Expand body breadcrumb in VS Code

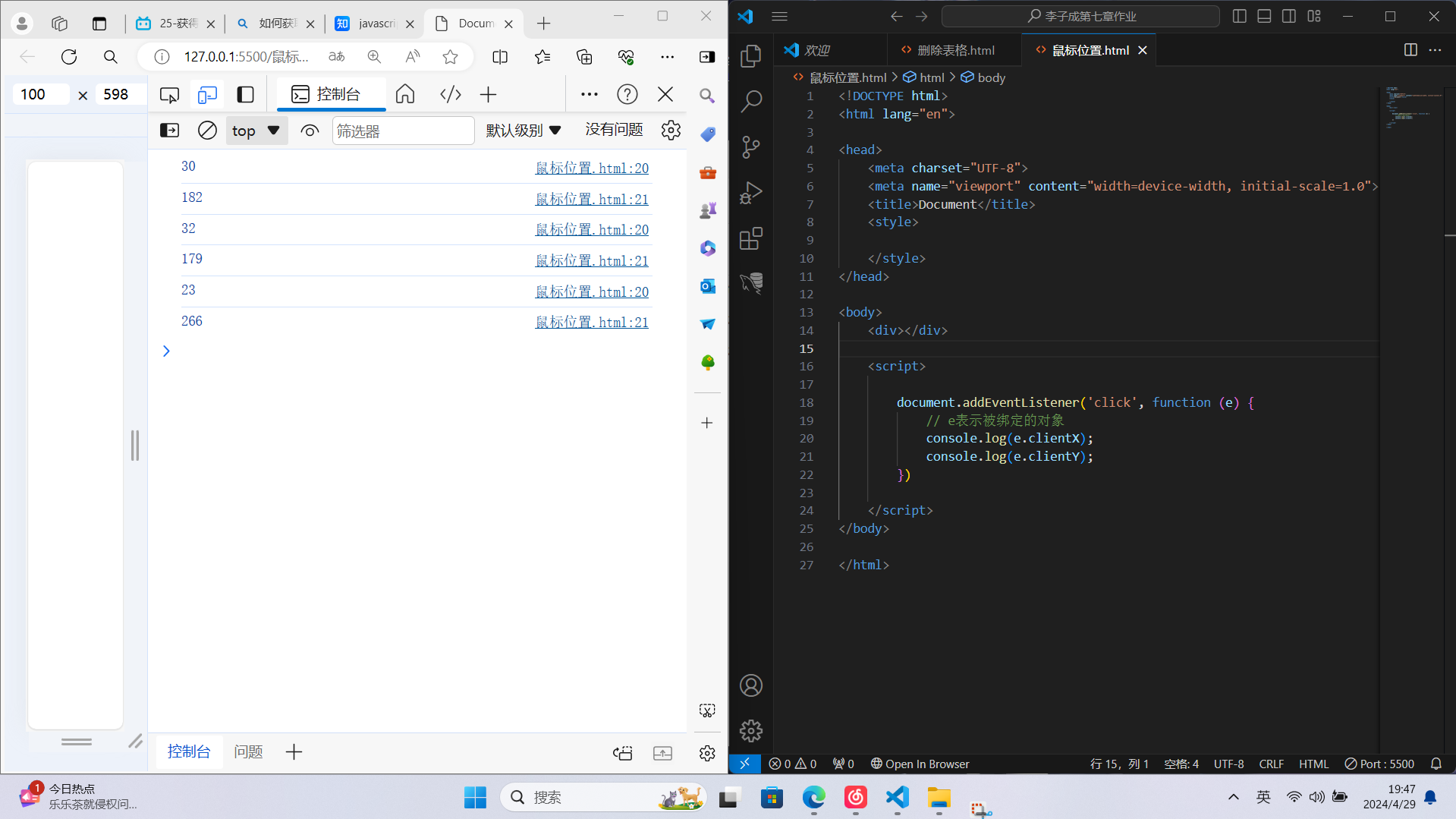[983, 77]
